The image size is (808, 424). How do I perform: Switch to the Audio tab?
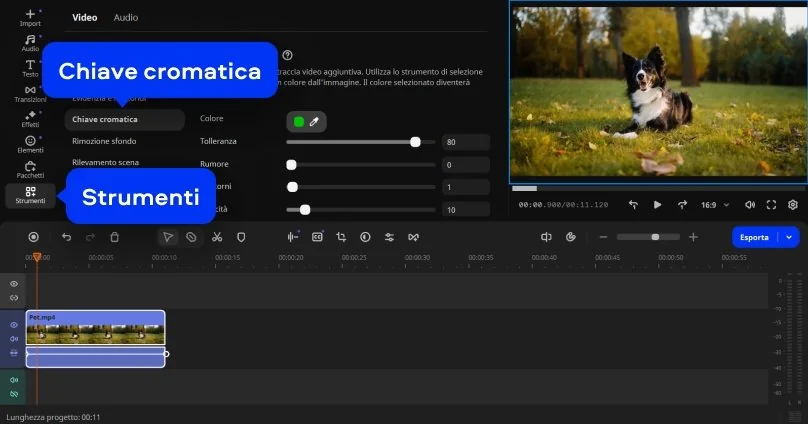126,18
